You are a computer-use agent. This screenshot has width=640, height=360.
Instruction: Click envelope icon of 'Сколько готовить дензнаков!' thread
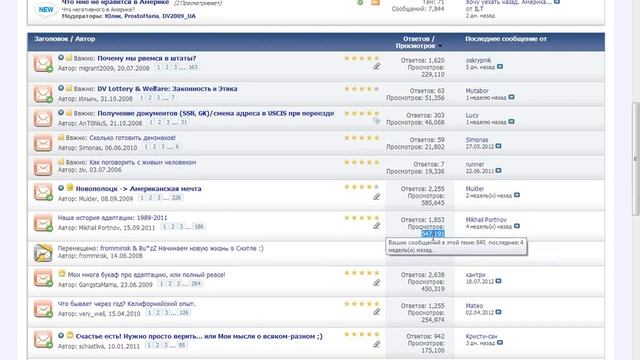click(43, 143)
